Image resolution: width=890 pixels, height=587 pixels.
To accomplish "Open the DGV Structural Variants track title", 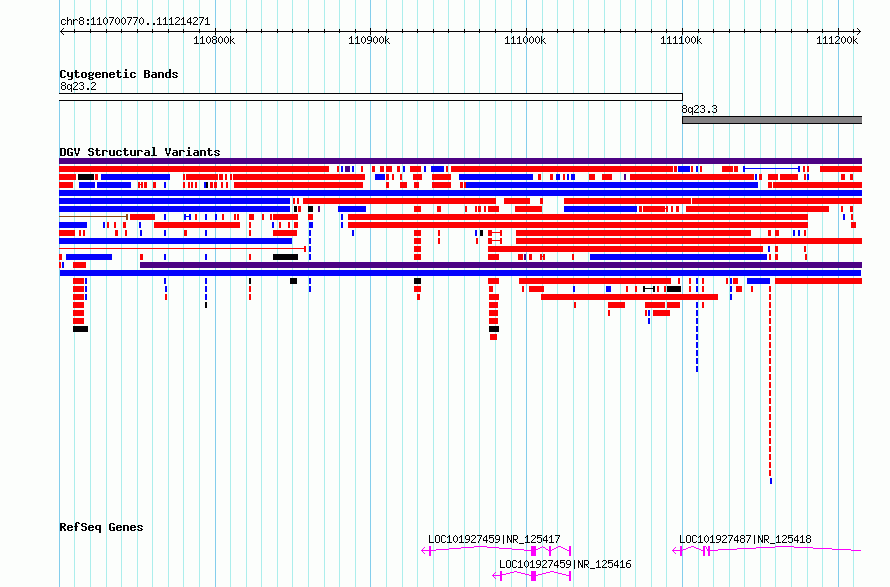I will click(x=140, y=152).
